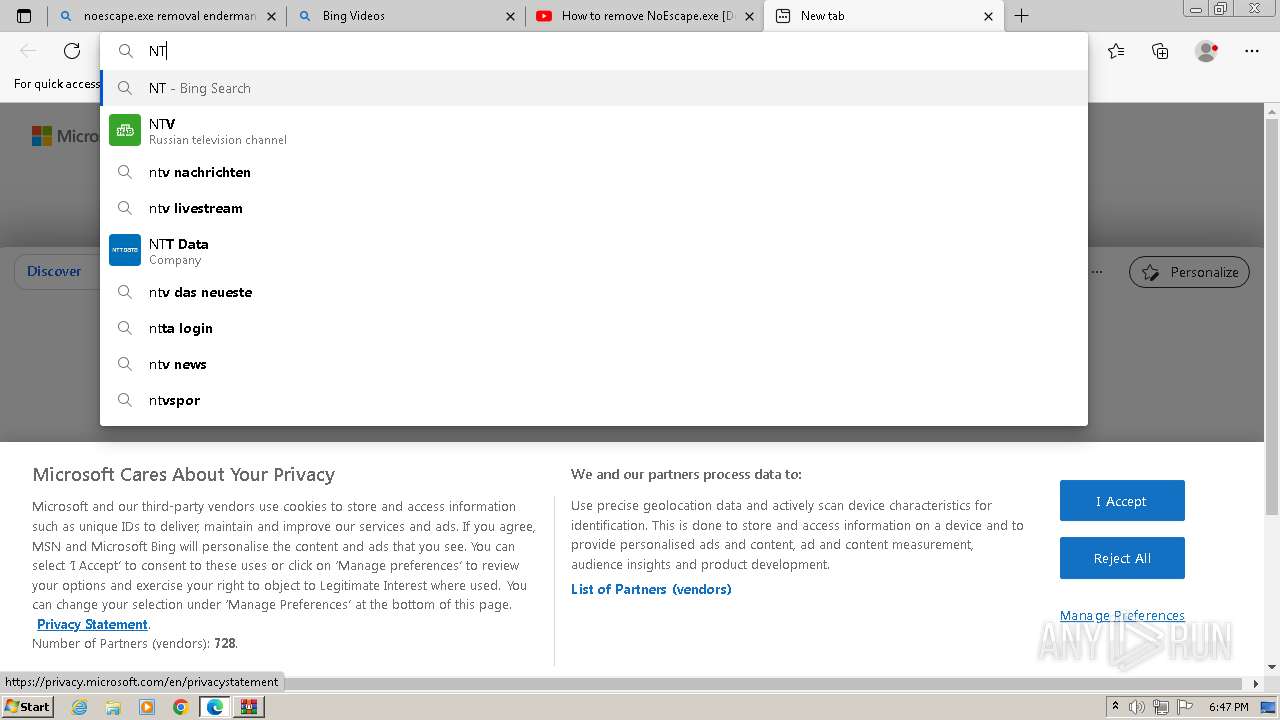The width and height of the screenshot is (1280, 720).
Task: Click the Discover button
Action: (54, 272)
